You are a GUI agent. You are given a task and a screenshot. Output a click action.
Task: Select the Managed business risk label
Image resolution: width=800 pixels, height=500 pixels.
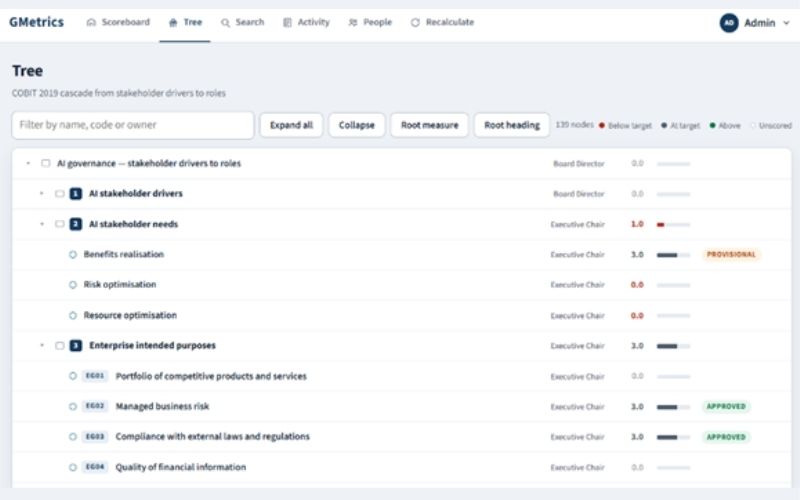coord(162,407)
